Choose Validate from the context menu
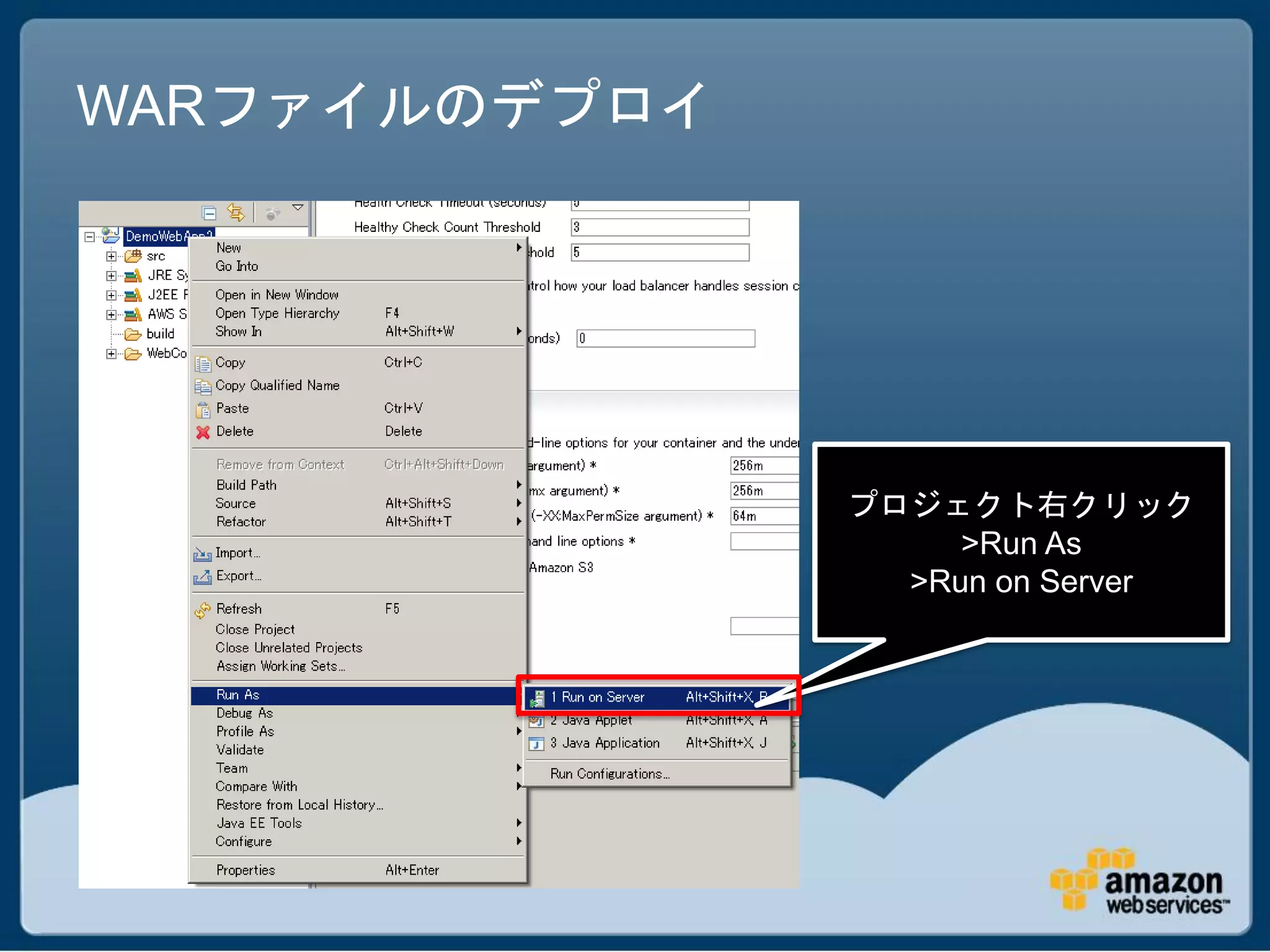The image size is (1270, 952). click(358, 750)
